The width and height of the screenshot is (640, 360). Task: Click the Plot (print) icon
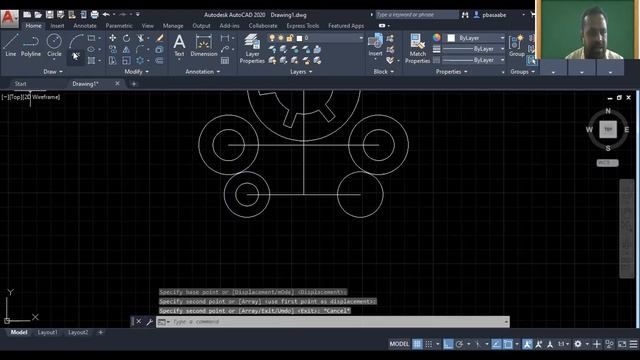[x=94, y=15]
